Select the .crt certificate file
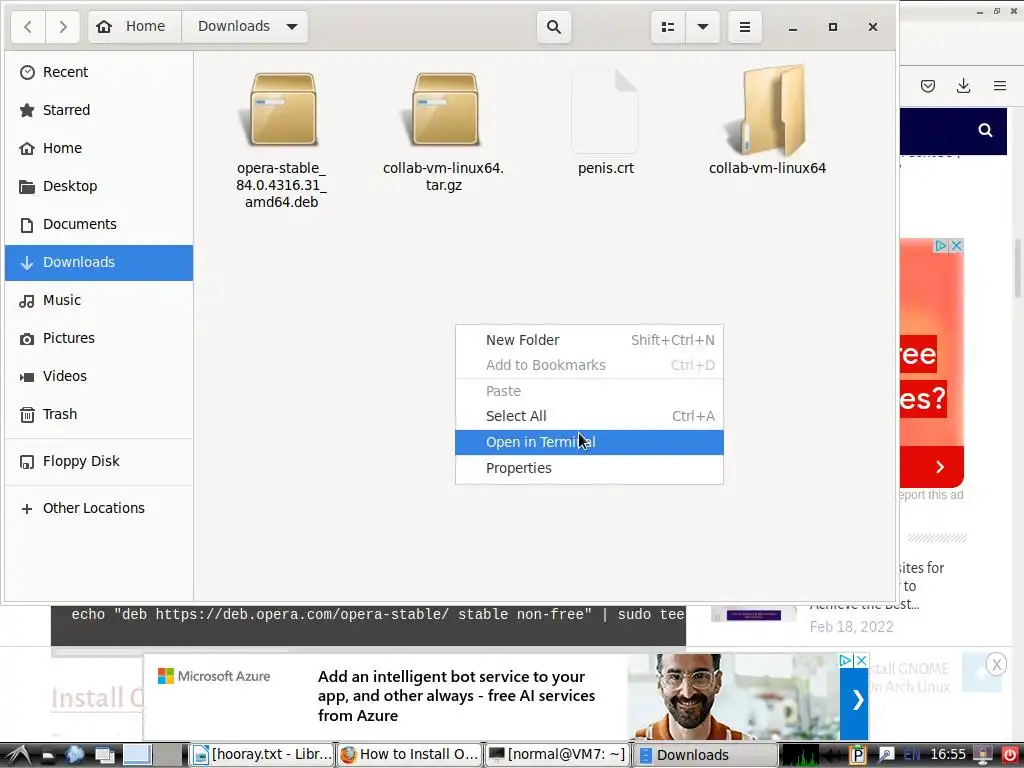 pyautogui.click(x=605, y=123)
